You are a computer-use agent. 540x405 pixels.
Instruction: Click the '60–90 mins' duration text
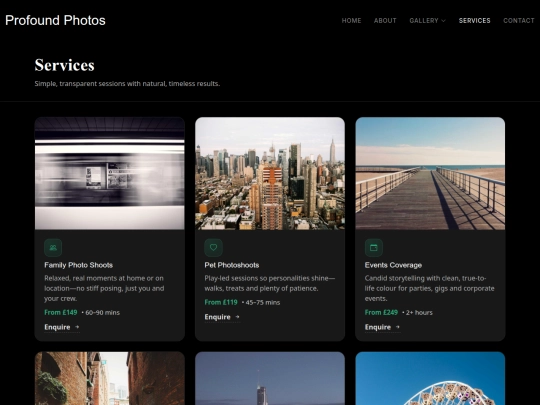[x=103, y=313]
